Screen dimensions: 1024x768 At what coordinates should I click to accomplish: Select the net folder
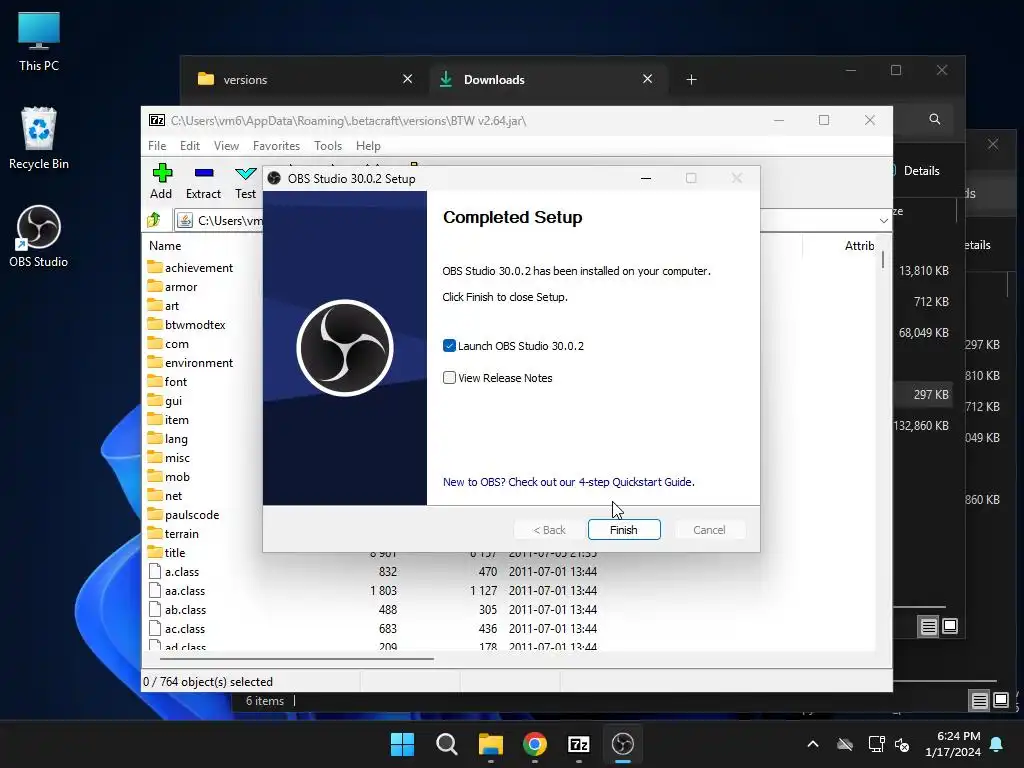coord(165,495)
